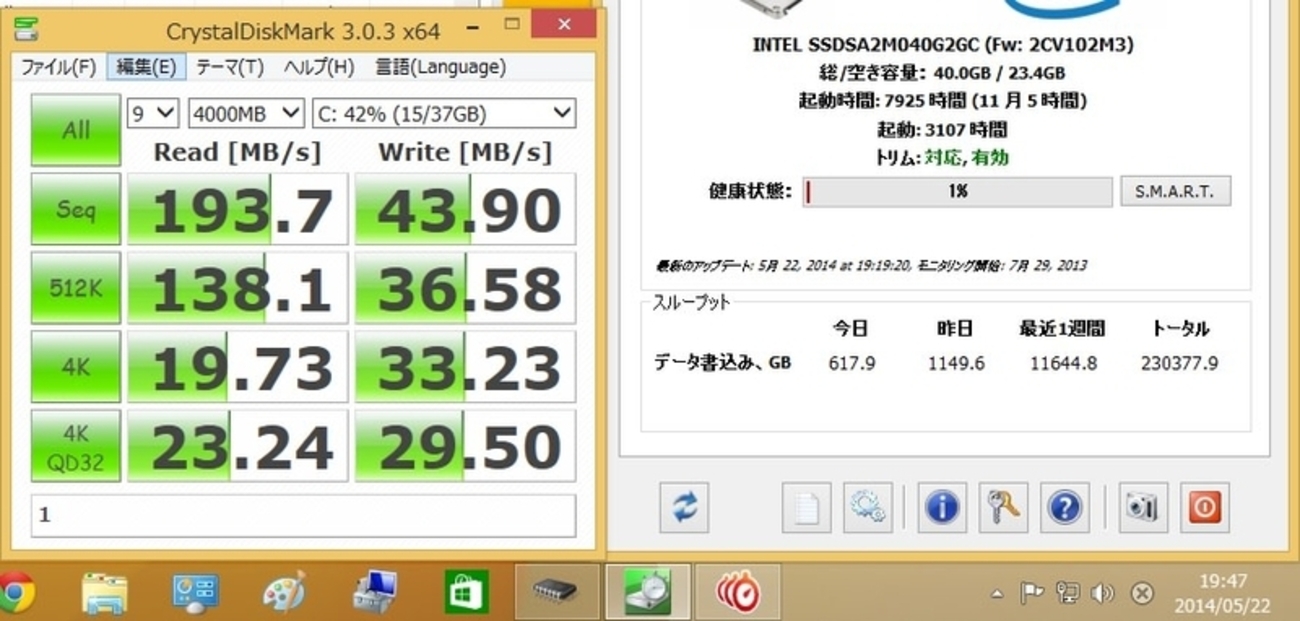The image size is (1300, 621).
Task: Switch to CrystalDiskMark taskbar button
Action: 648,592
